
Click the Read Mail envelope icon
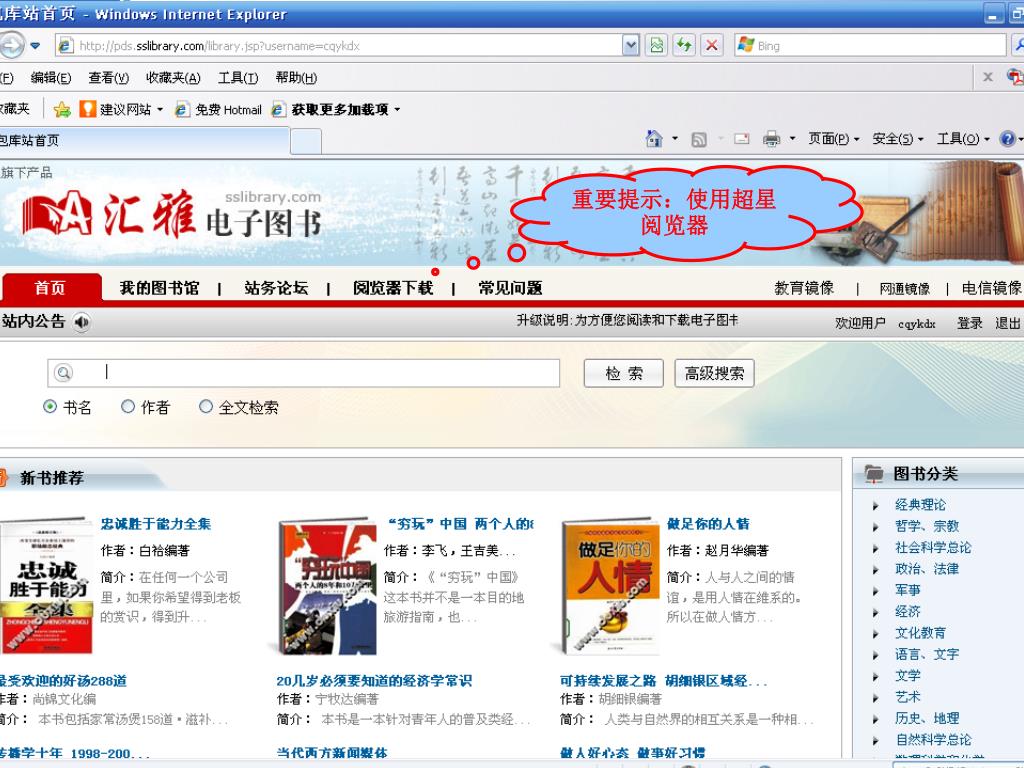741,138
